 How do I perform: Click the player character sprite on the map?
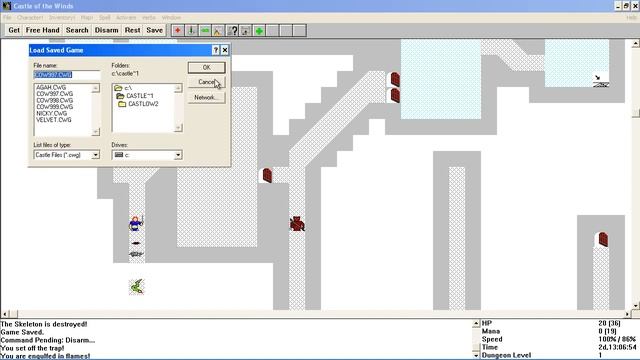point(136,224)
